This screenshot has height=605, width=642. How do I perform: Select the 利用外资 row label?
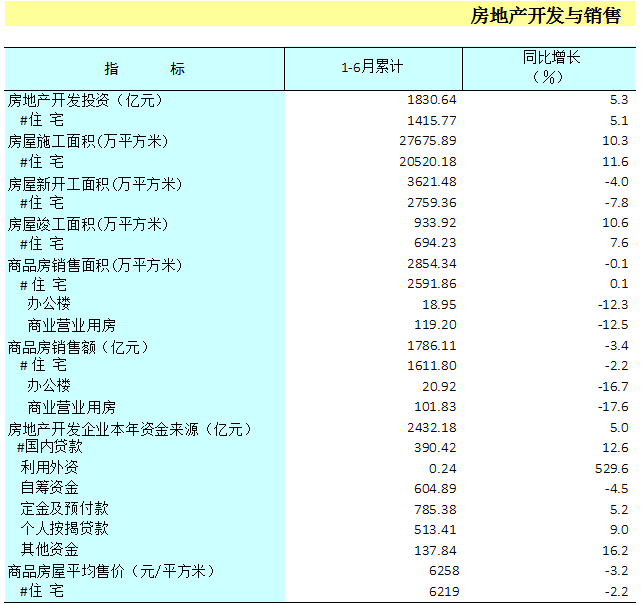click(x=50, y=468)
